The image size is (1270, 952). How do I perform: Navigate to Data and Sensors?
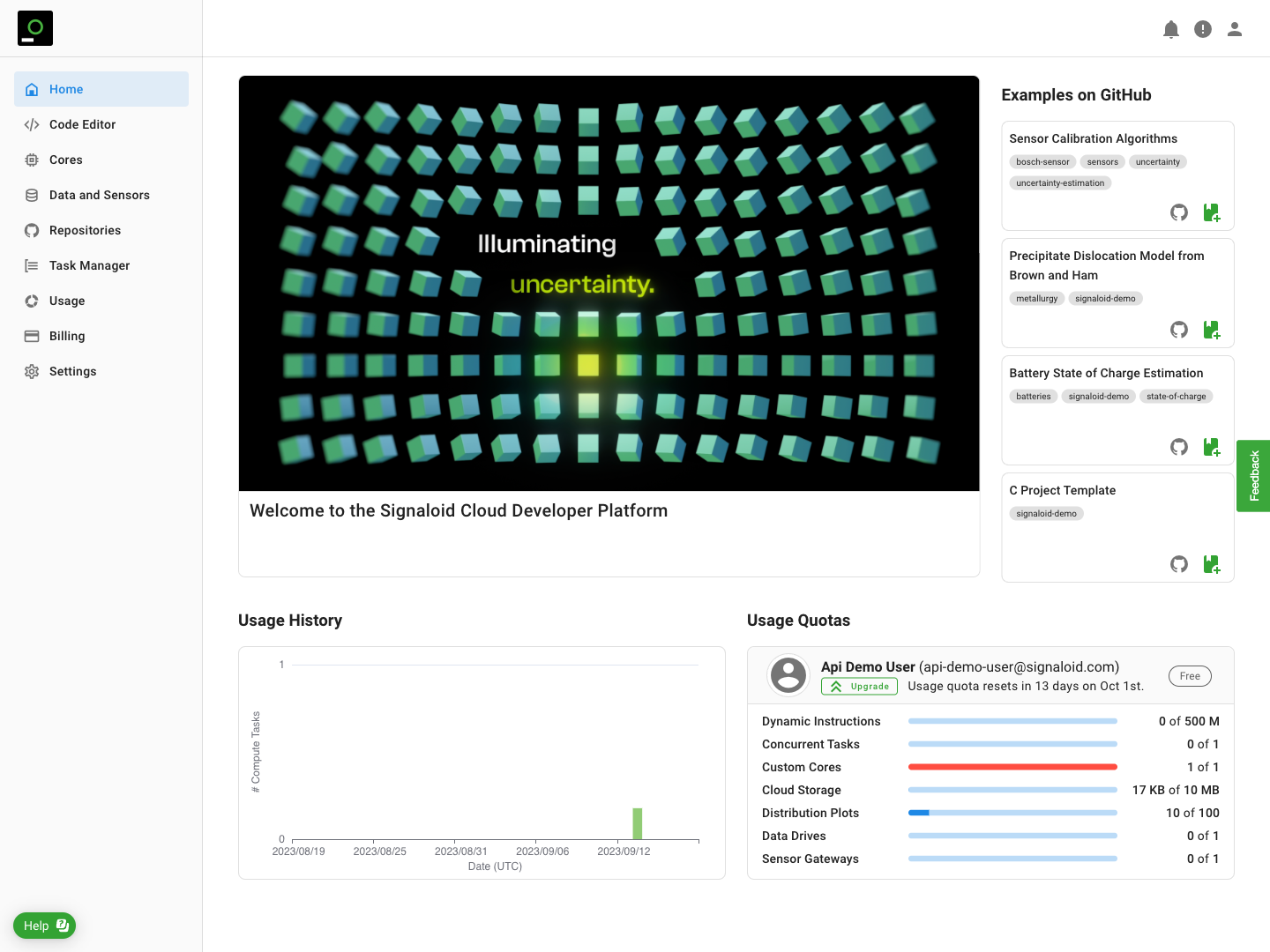tap(99, 195)
